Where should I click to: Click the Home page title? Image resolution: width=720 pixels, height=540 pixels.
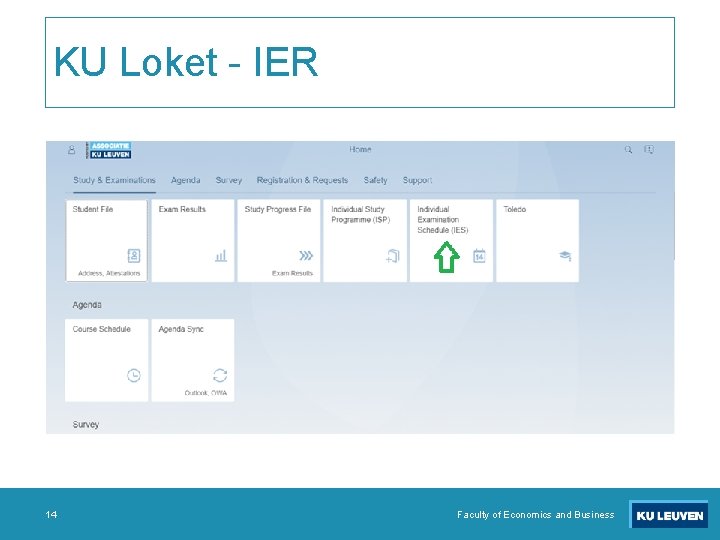click(360, 149)
